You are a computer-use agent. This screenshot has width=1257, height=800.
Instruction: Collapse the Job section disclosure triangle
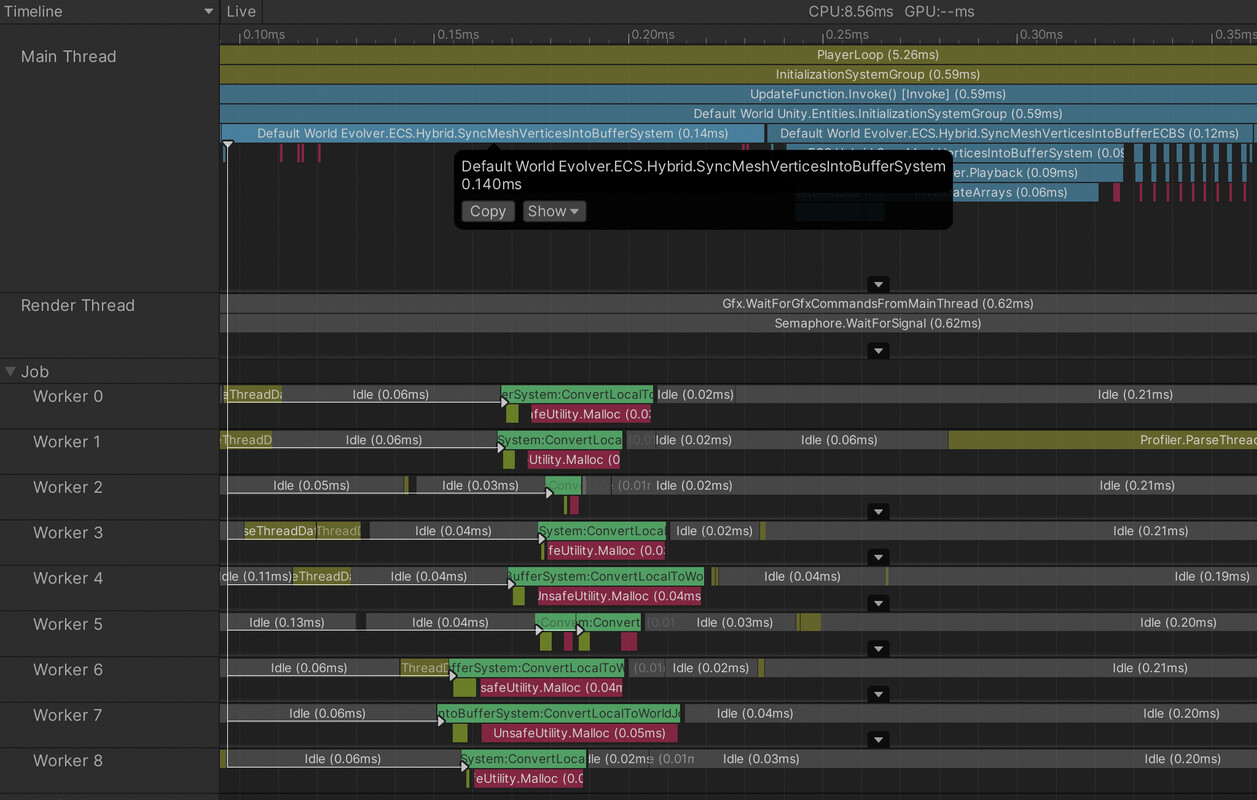pyautogui.click(x=10, y=371)
